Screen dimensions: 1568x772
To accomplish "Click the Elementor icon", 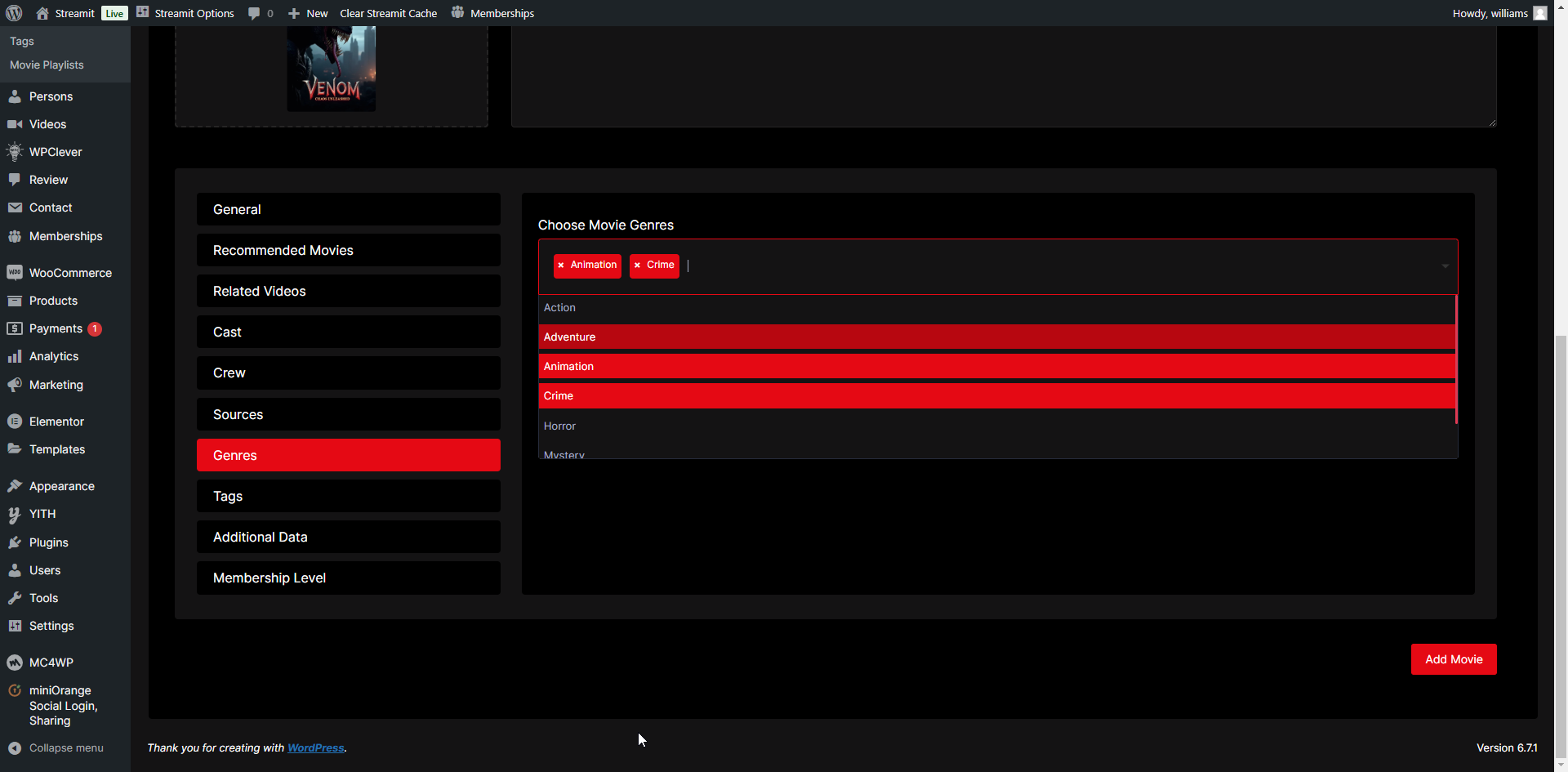I will point(15,422).
